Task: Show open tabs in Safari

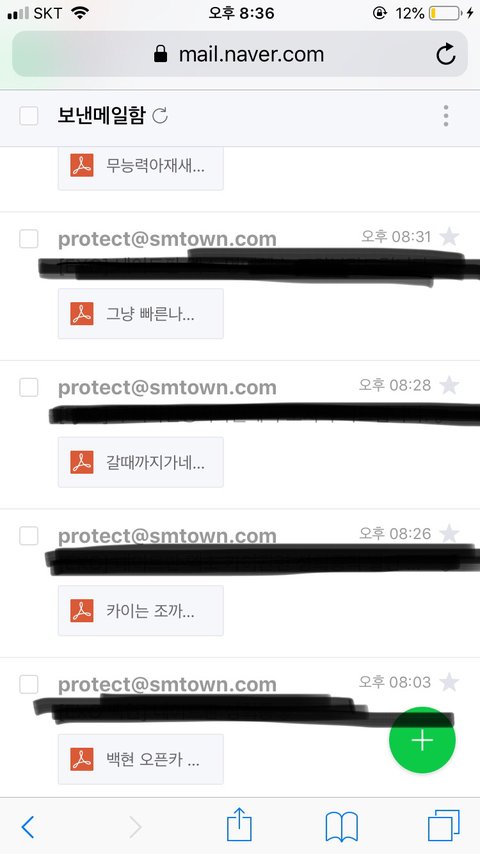Action: tap(443, 826)
